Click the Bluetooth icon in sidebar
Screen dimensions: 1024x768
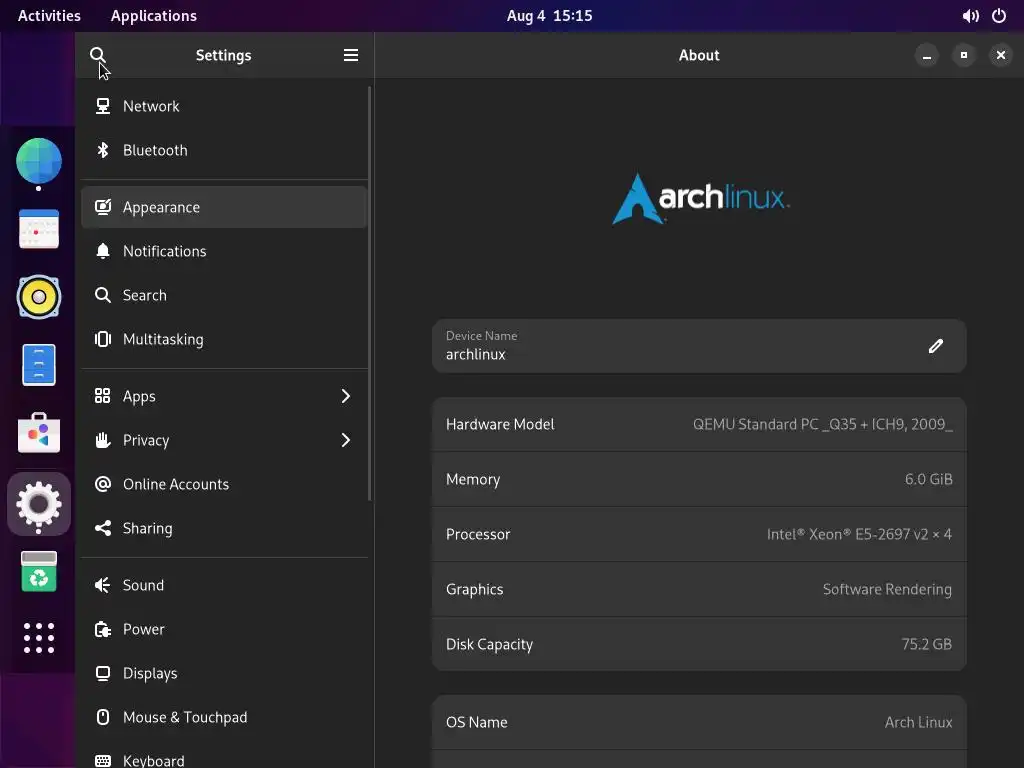click(x=103, y=150)
